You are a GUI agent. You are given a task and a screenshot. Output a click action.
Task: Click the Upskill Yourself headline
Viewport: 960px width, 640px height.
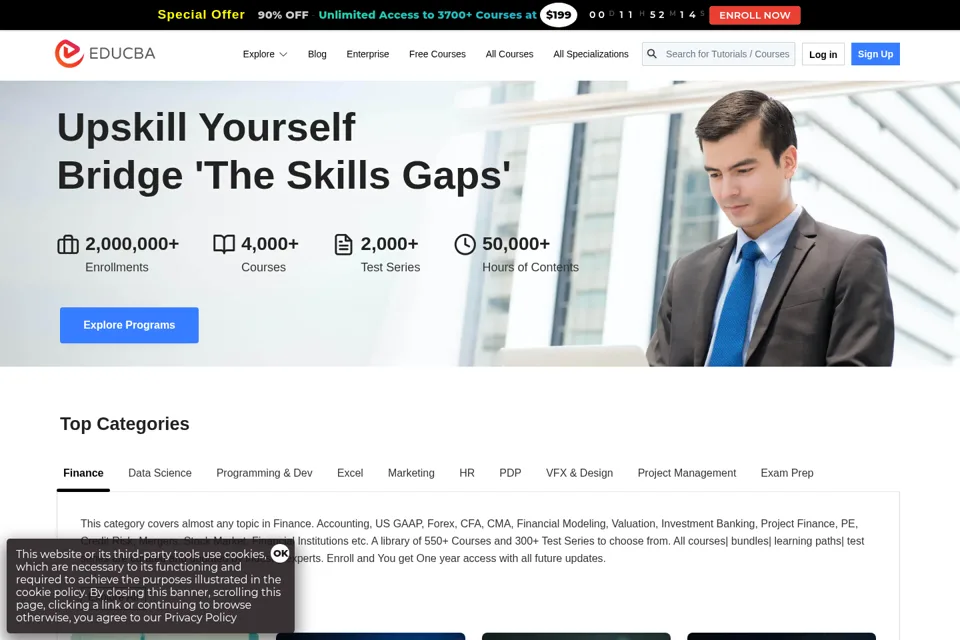pyautogui.click(x=206, y=127)
